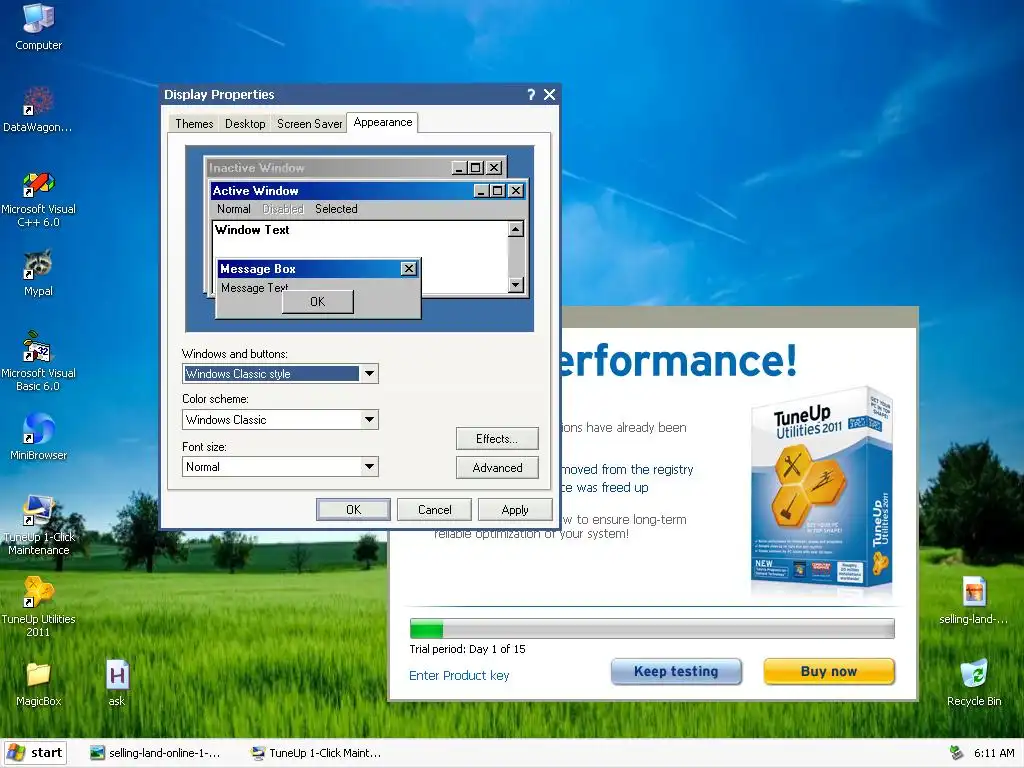Launch Microsoft Visual C++ 6.0 icon
The image size is (1024, 768).
(39, 199)
